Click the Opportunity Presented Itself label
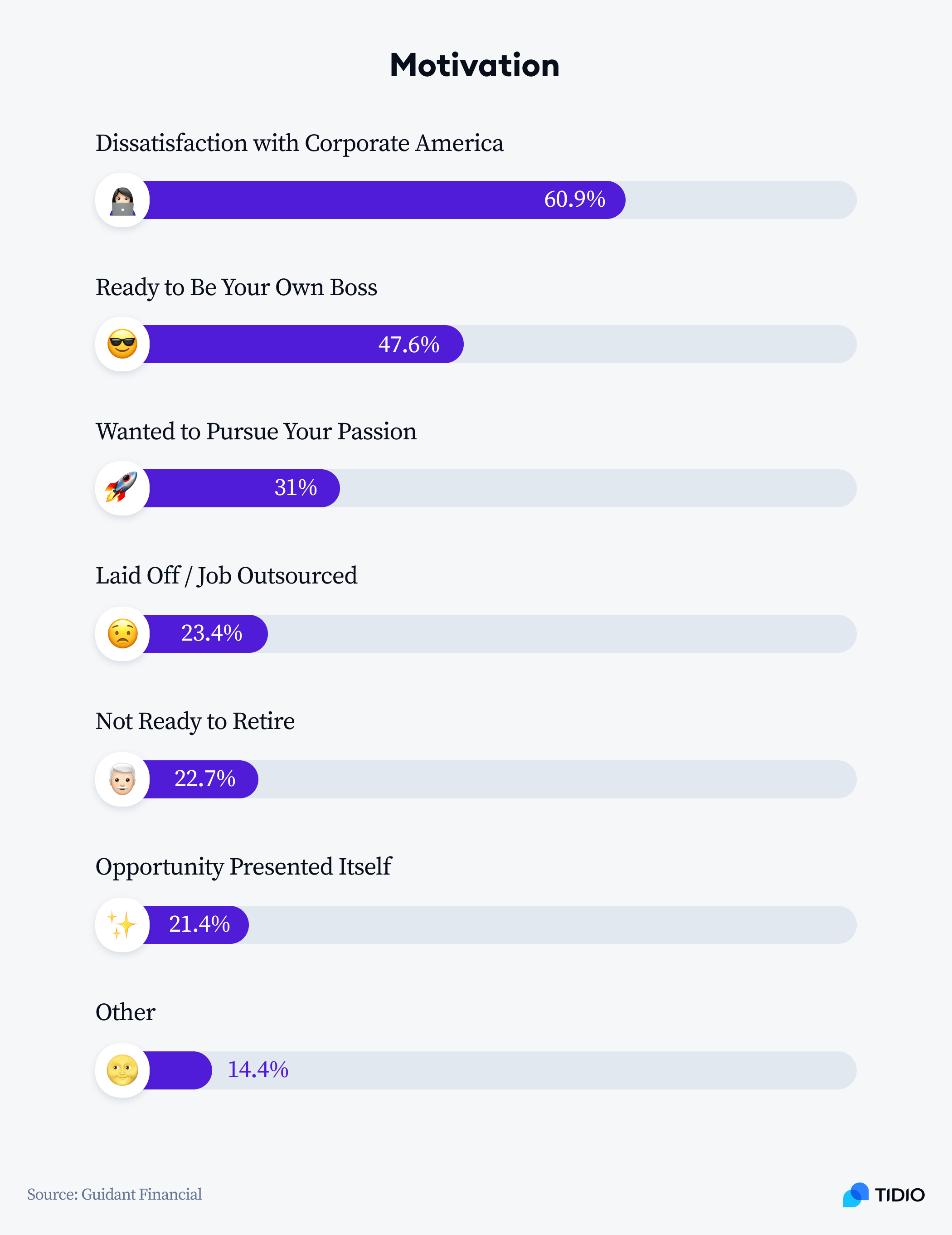 tap(243, 867)
